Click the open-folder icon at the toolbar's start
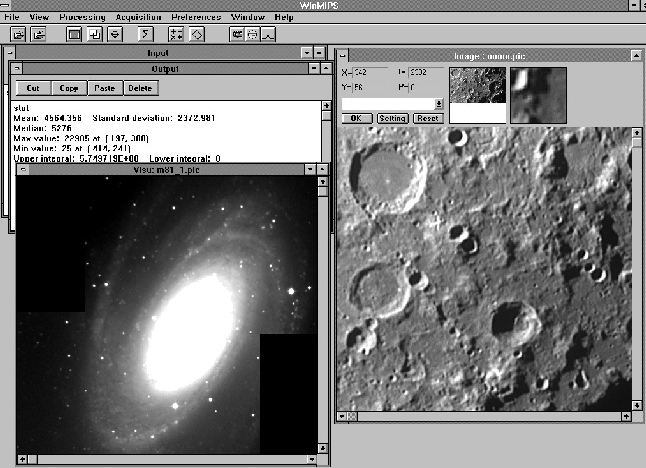646x468 pixels. point(18,34)
